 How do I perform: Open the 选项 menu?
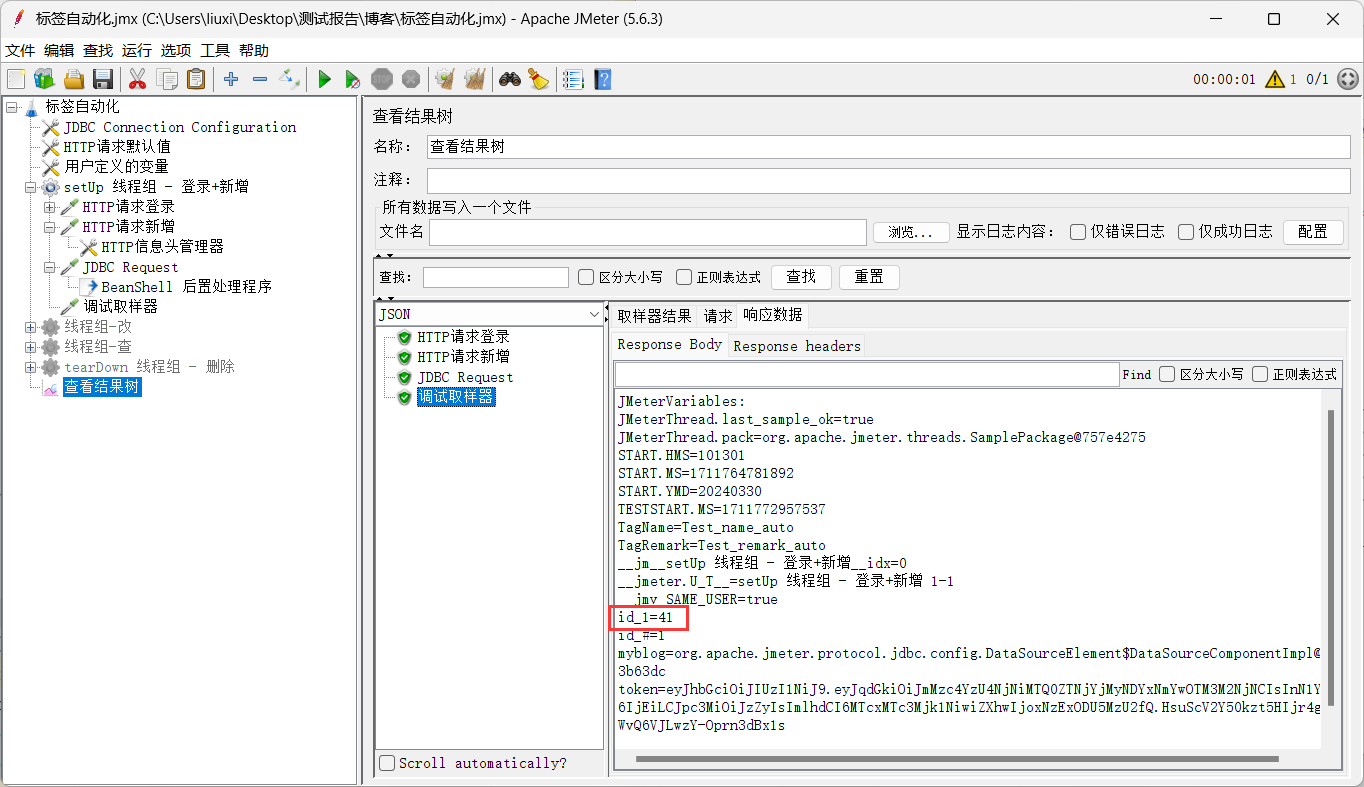176,50
